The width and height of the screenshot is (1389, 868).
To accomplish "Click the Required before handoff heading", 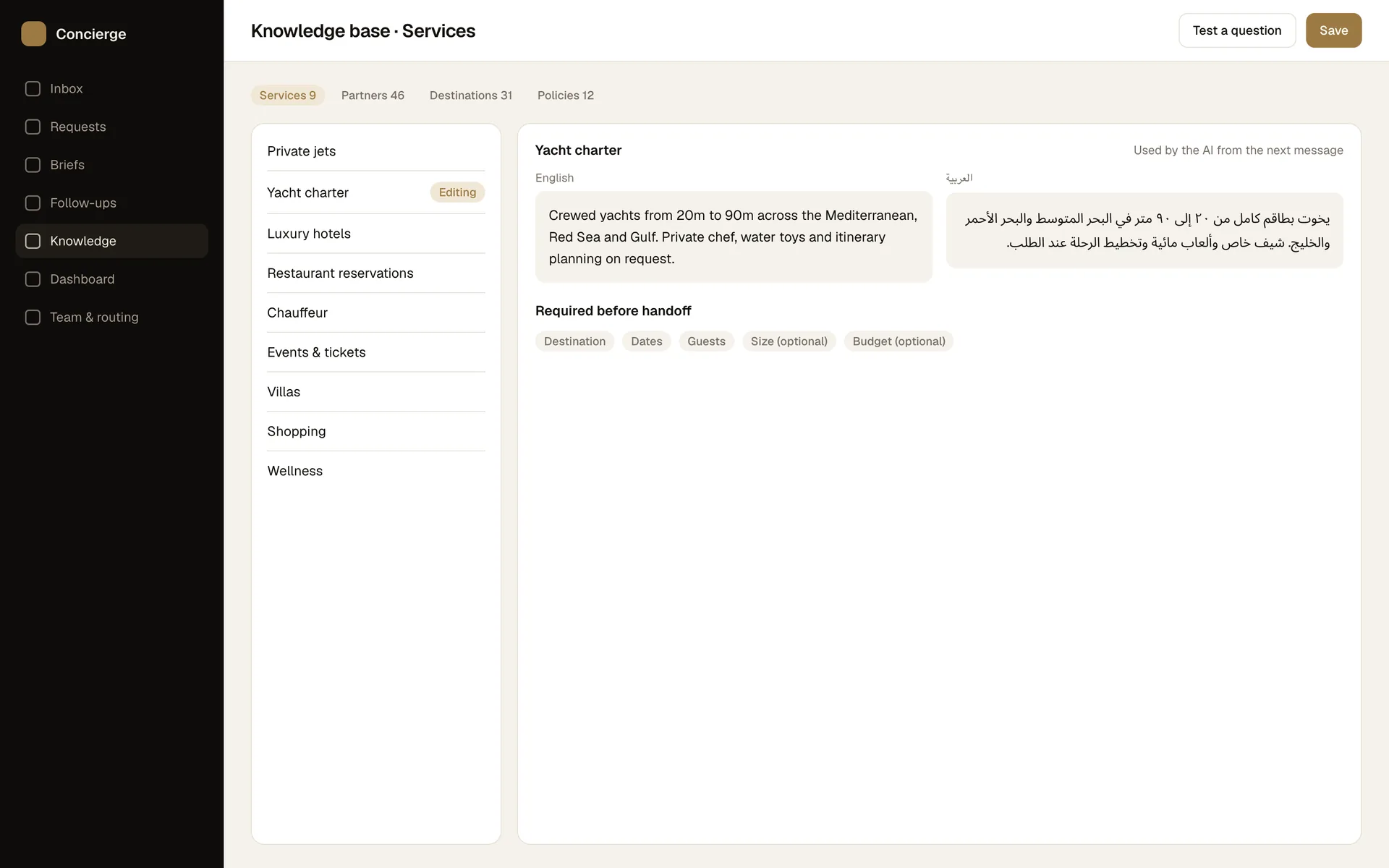I will [x=613, y=311].
